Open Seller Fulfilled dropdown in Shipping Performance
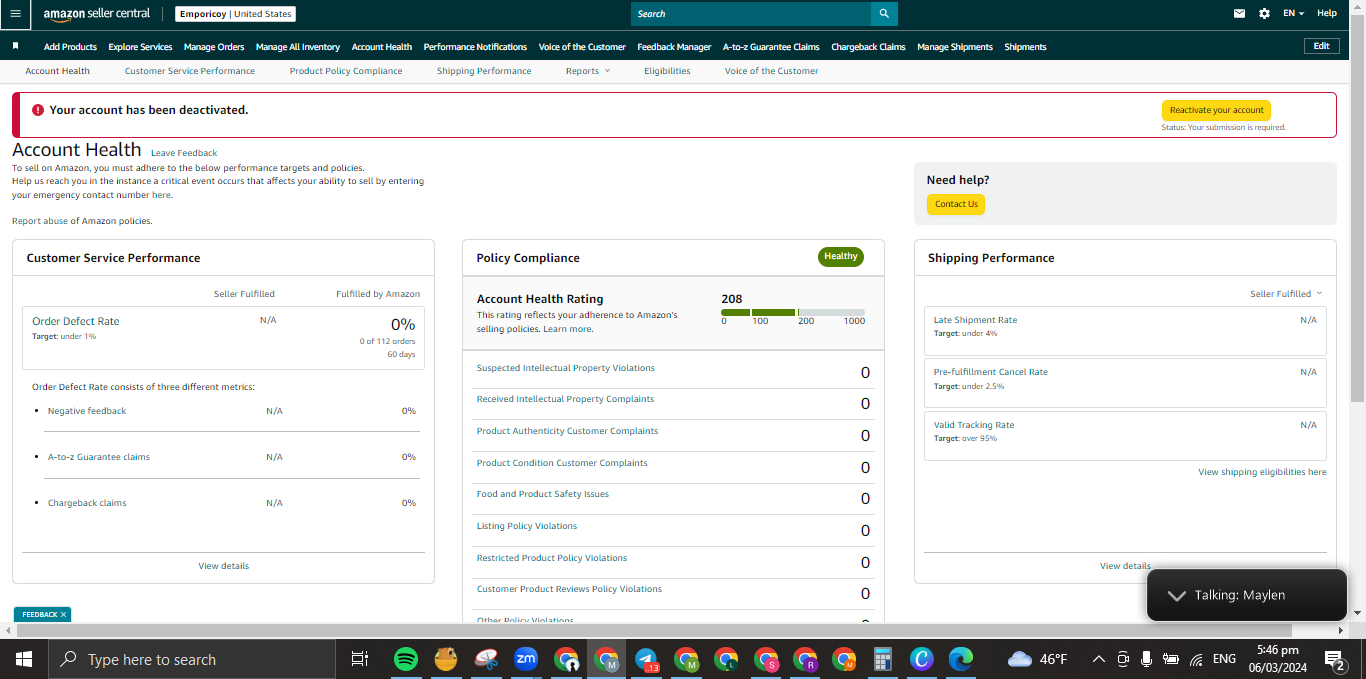Viewport: 1366px width, 679px height. coord(1286,294)
